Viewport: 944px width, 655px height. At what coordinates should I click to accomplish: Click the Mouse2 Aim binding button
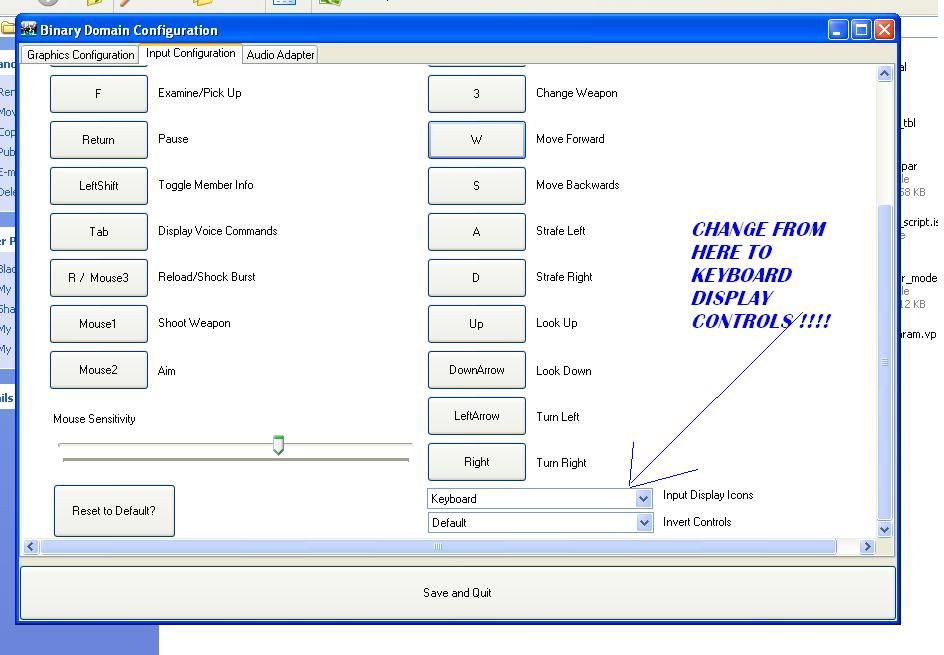[x=99, y=370]
